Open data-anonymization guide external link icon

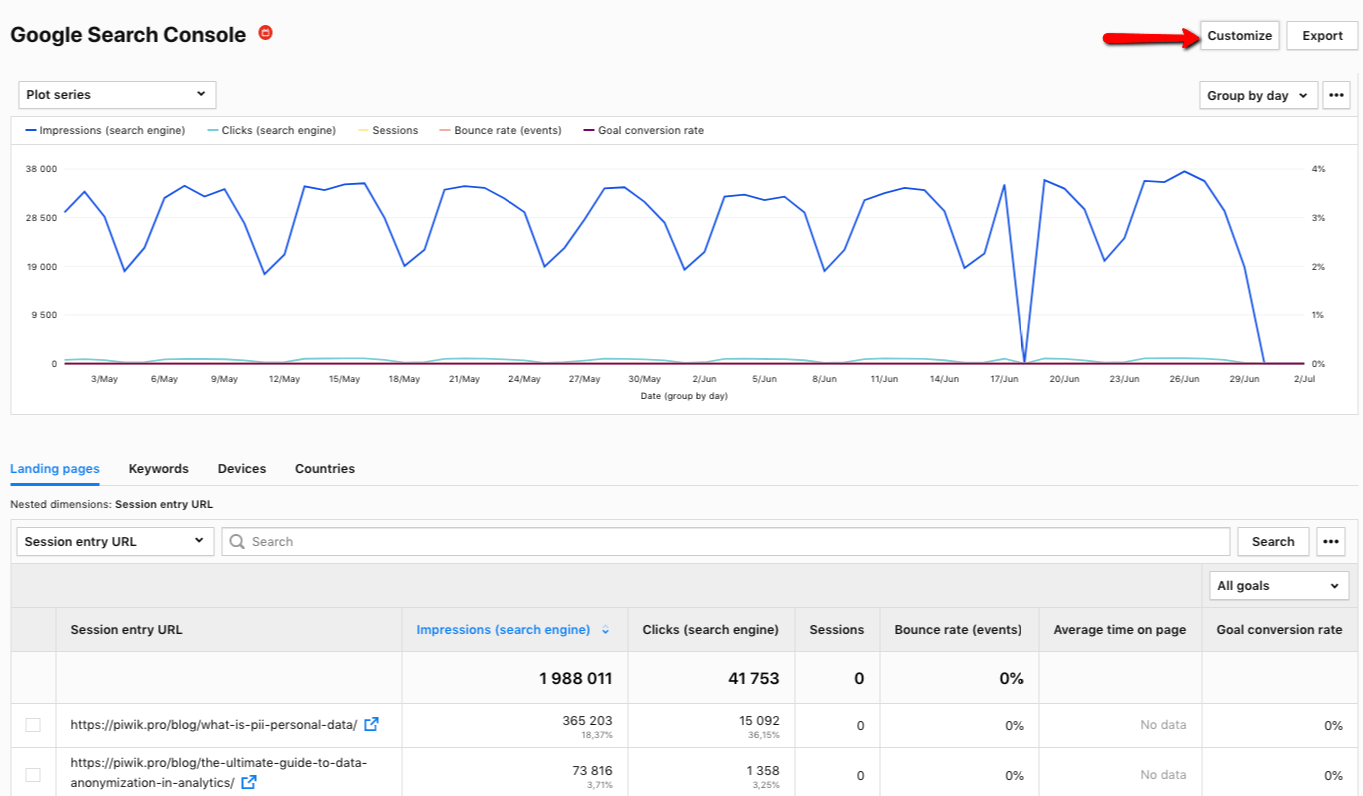[x=249, y=782]
